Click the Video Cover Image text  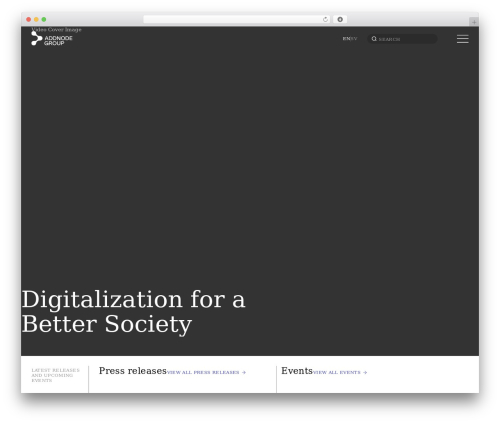(x=56, y=29)
